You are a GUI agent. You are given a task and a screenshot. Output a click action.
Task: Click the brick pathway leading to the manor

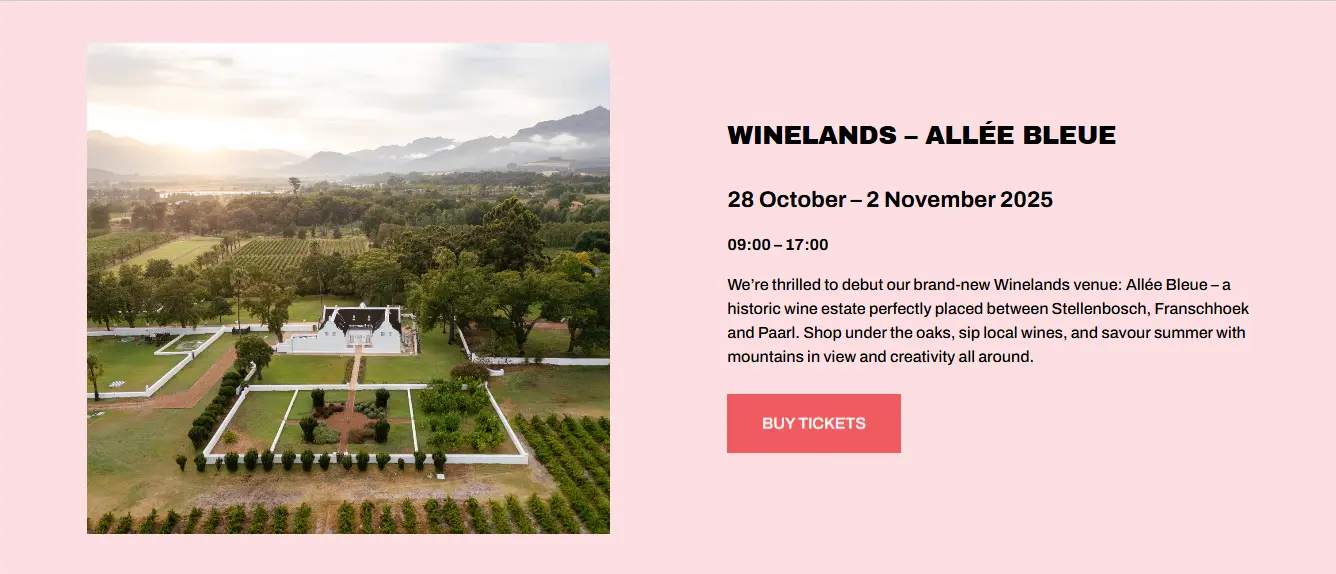coord(353,390)
